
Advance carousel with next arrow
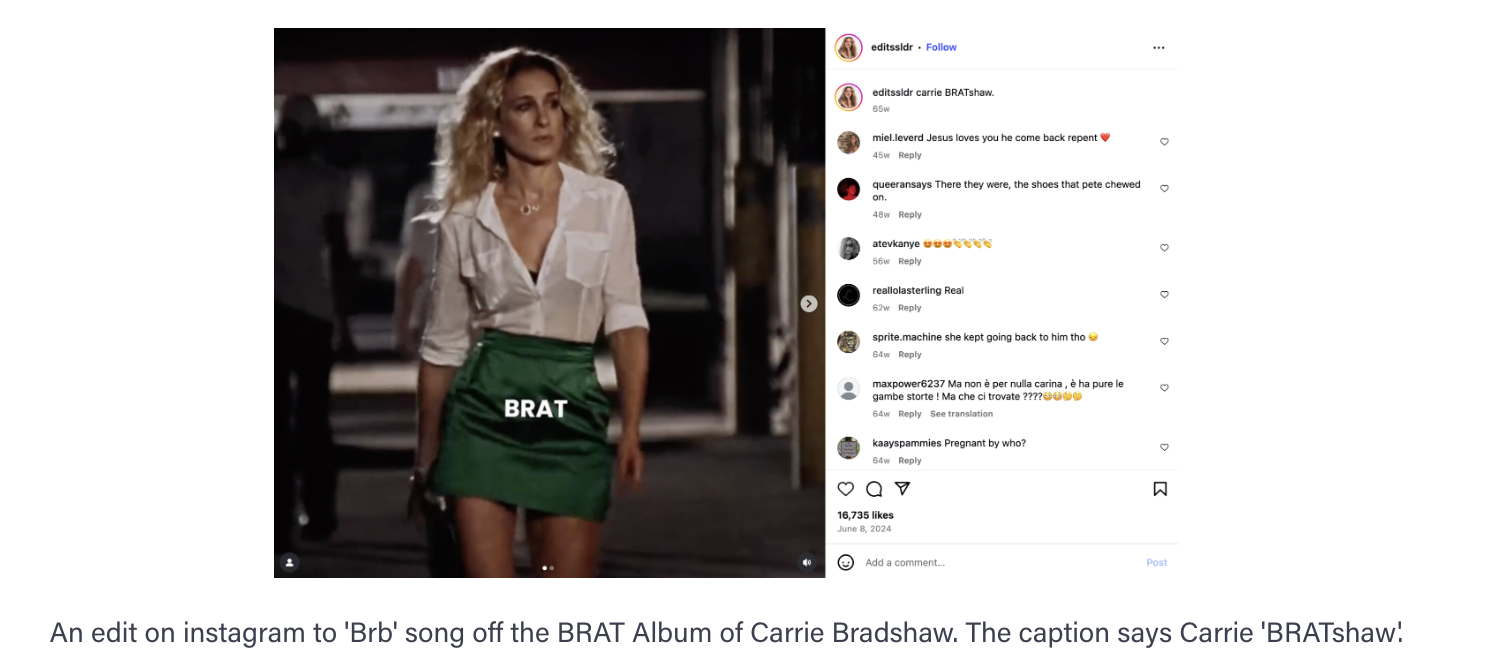[x=809, y=303]
